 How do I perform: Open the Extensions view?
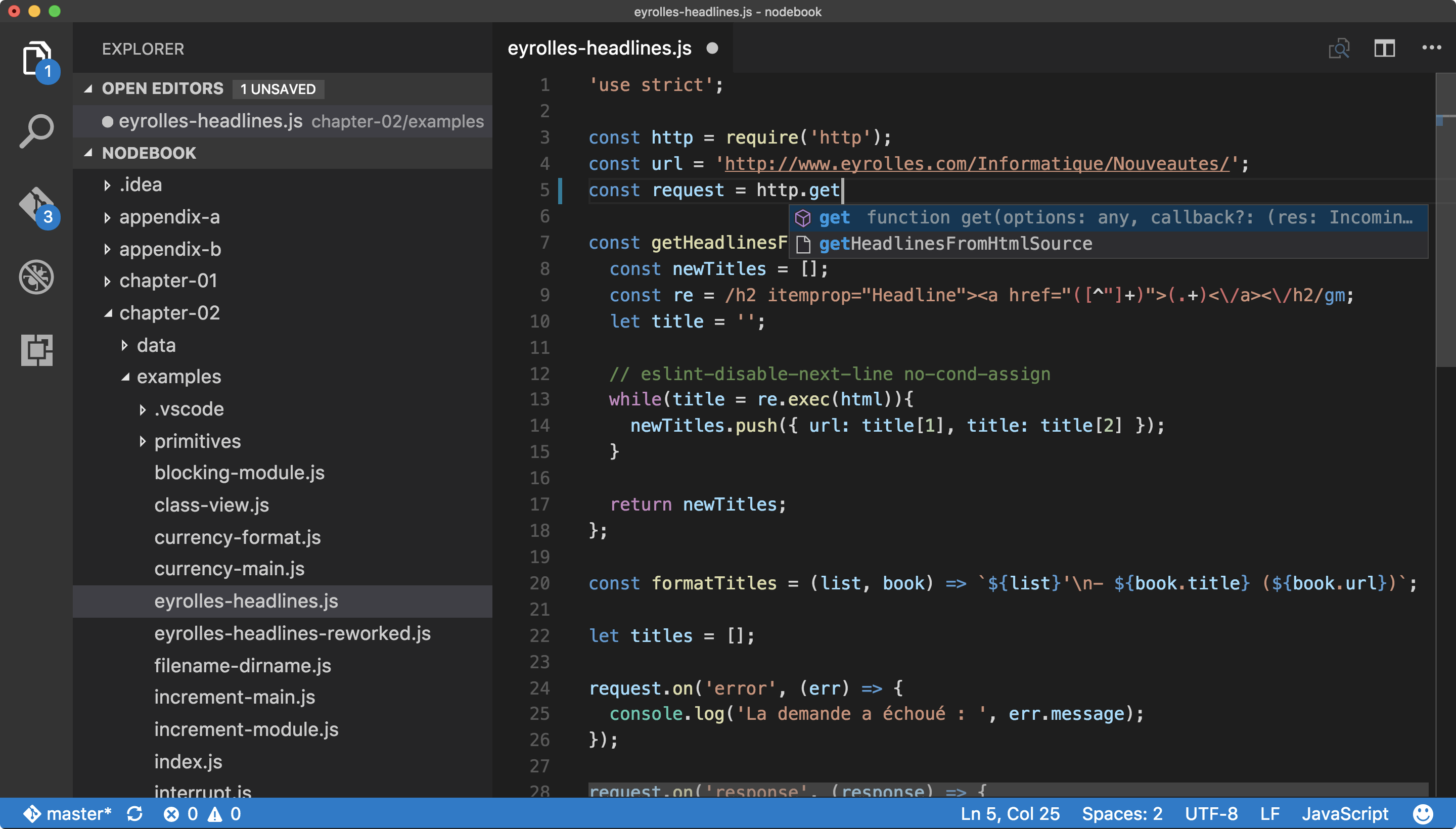[36, 350]
